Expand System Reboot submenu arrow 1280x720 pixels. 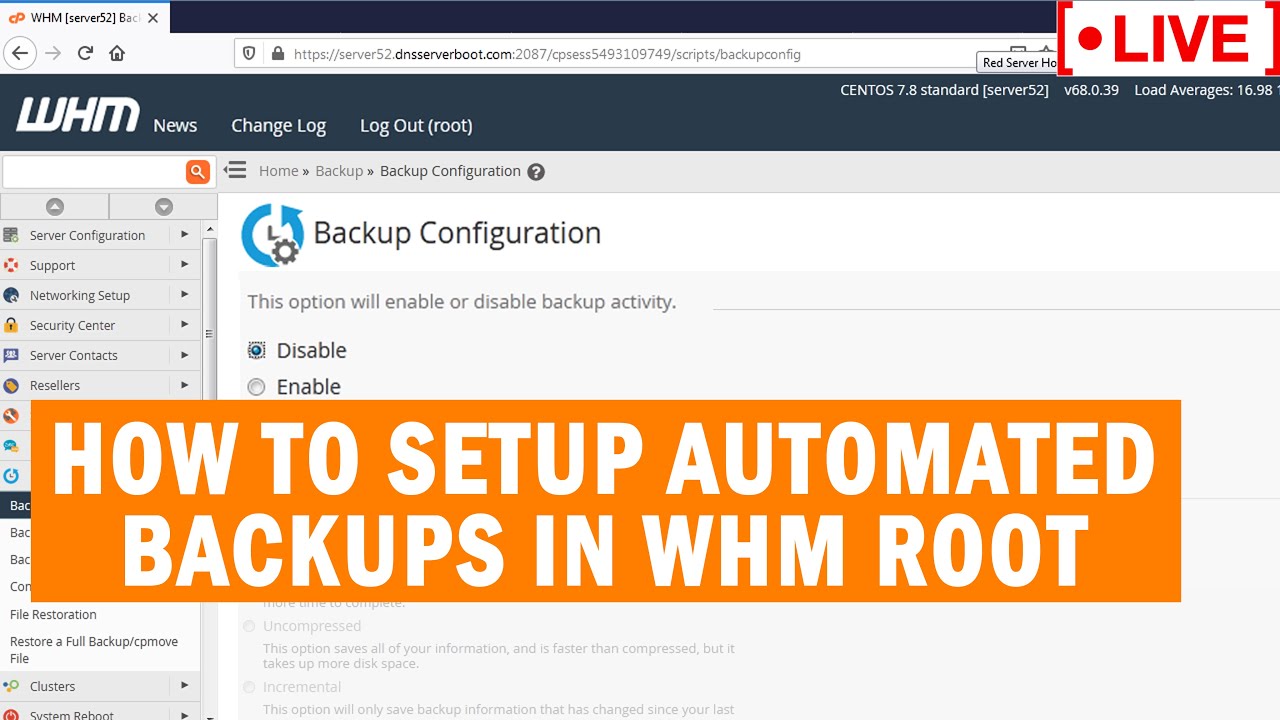point(184,714)
